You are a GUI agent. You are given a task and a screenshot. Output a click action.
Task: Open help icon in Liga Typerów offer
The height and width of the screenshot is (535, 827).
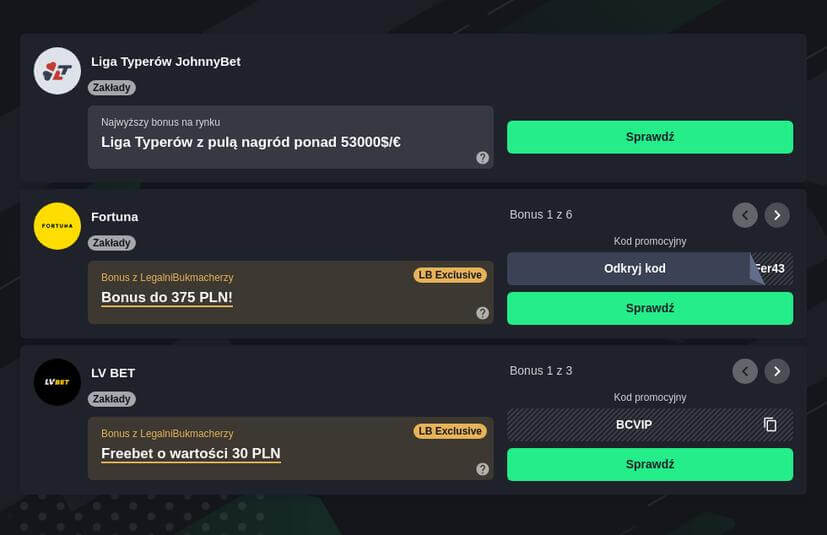tap(482, 157)
